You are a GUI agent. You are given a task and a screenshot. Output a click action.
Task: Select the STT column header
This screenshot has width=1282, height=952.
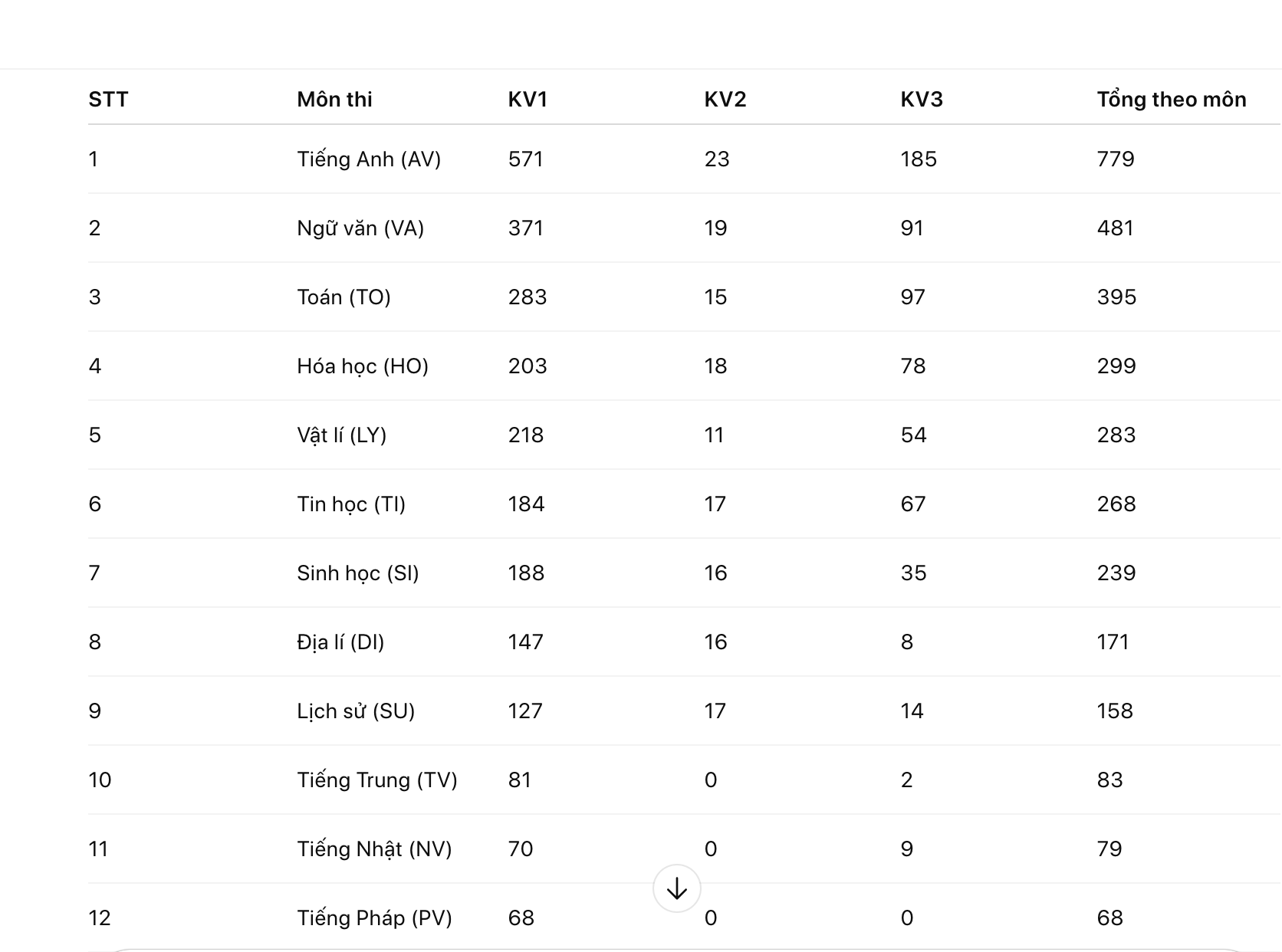click(x=108, y=100)
